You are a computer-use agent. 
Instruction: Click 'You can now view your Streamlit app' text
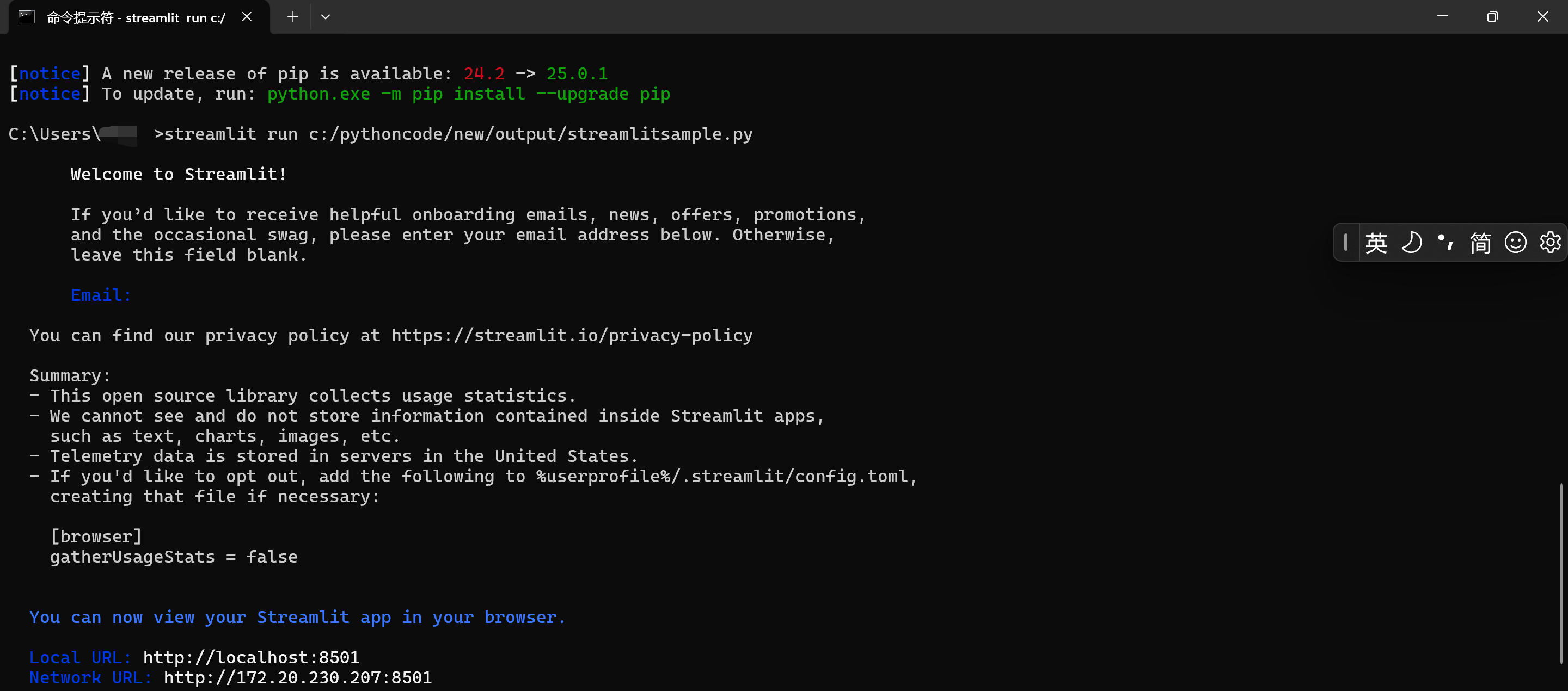coord(298,618)
